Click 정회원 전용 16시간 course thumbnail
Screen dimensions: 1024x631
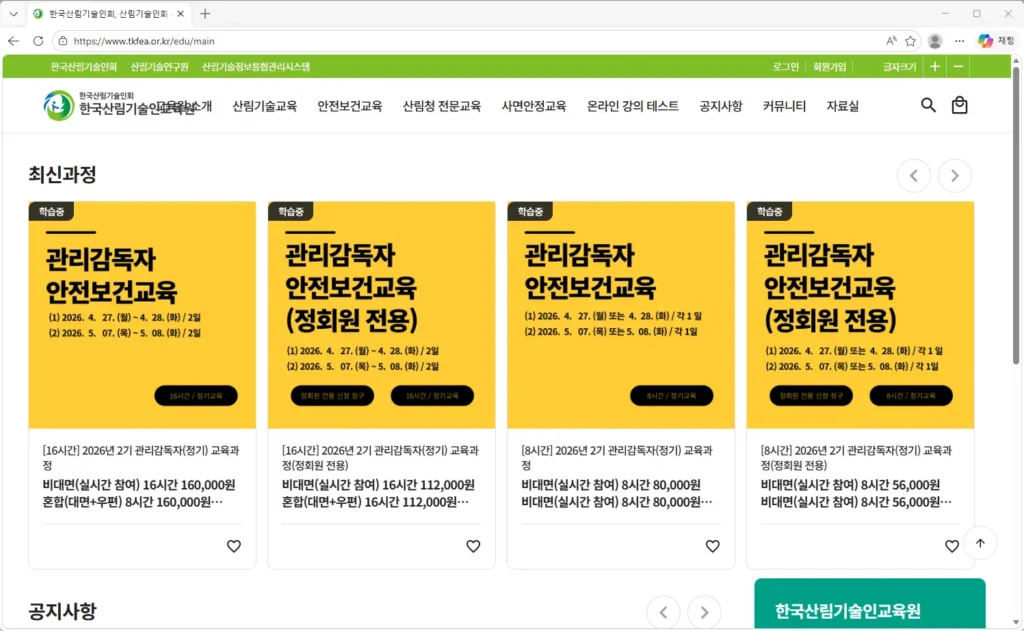(x=381, y=315)
